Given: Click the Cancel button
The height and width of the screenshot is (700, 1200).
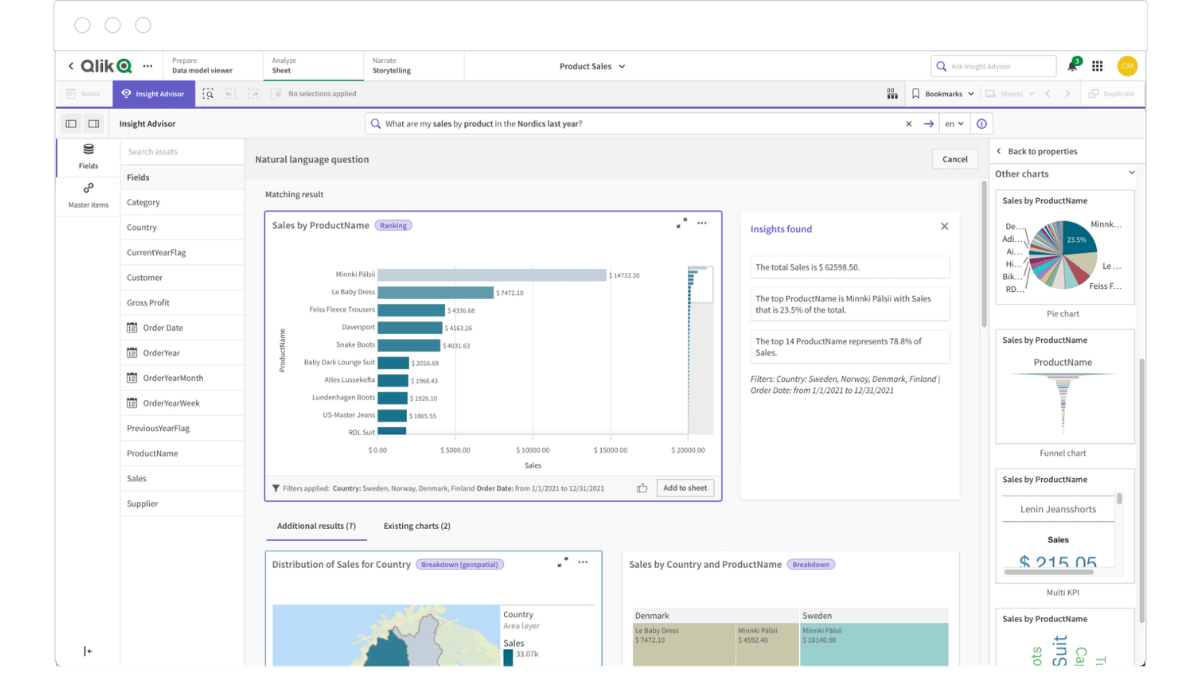Looking at the screenshot, I should click(x=954, y=159).
